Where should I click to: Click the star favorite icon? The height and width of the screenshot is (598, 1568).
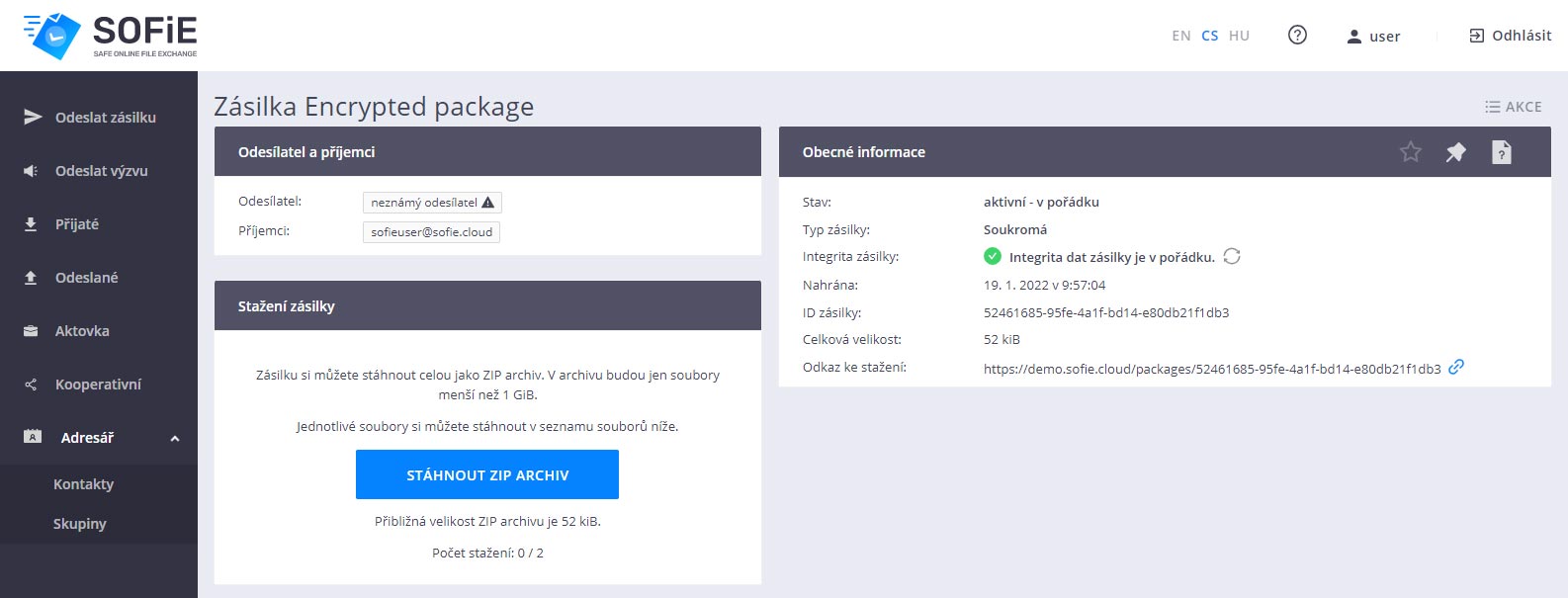click(1410, 152)
